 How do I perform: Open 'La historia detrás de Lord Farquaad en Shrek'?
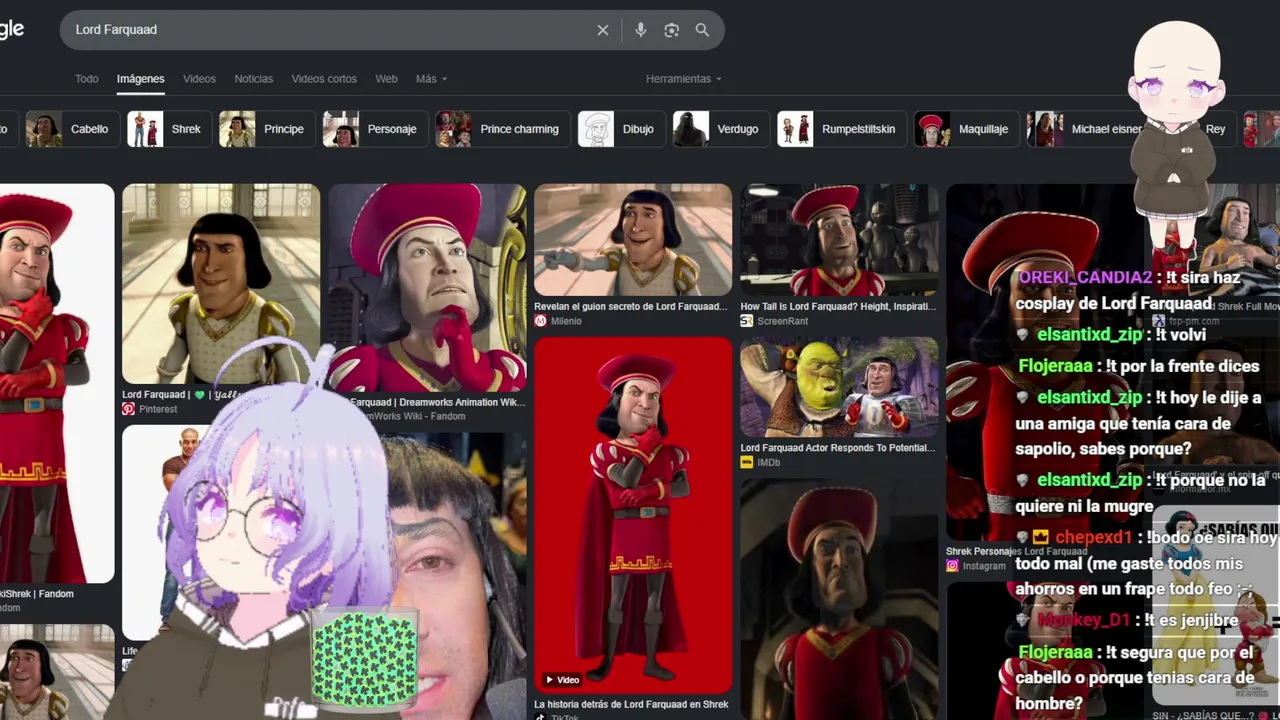click(x=631, y=704)
